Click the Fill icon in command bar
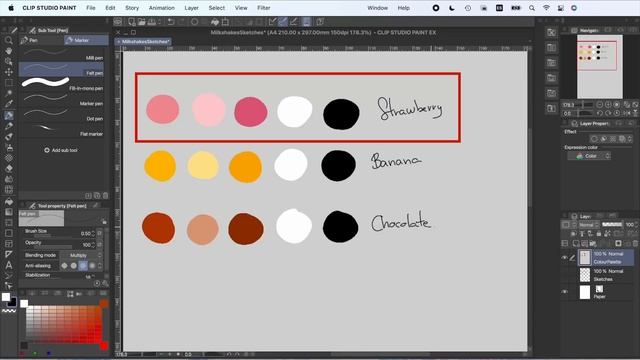Viewport: 640px width, 360px height. pyautogui.click(x=215, y=22)
